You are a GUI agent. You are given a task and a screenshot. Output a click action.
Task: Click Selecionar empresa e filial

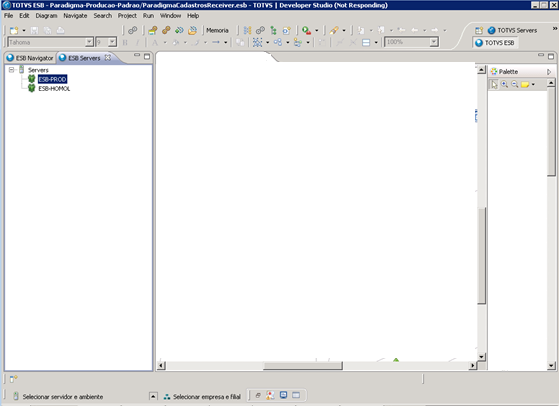tap(207, 396)
